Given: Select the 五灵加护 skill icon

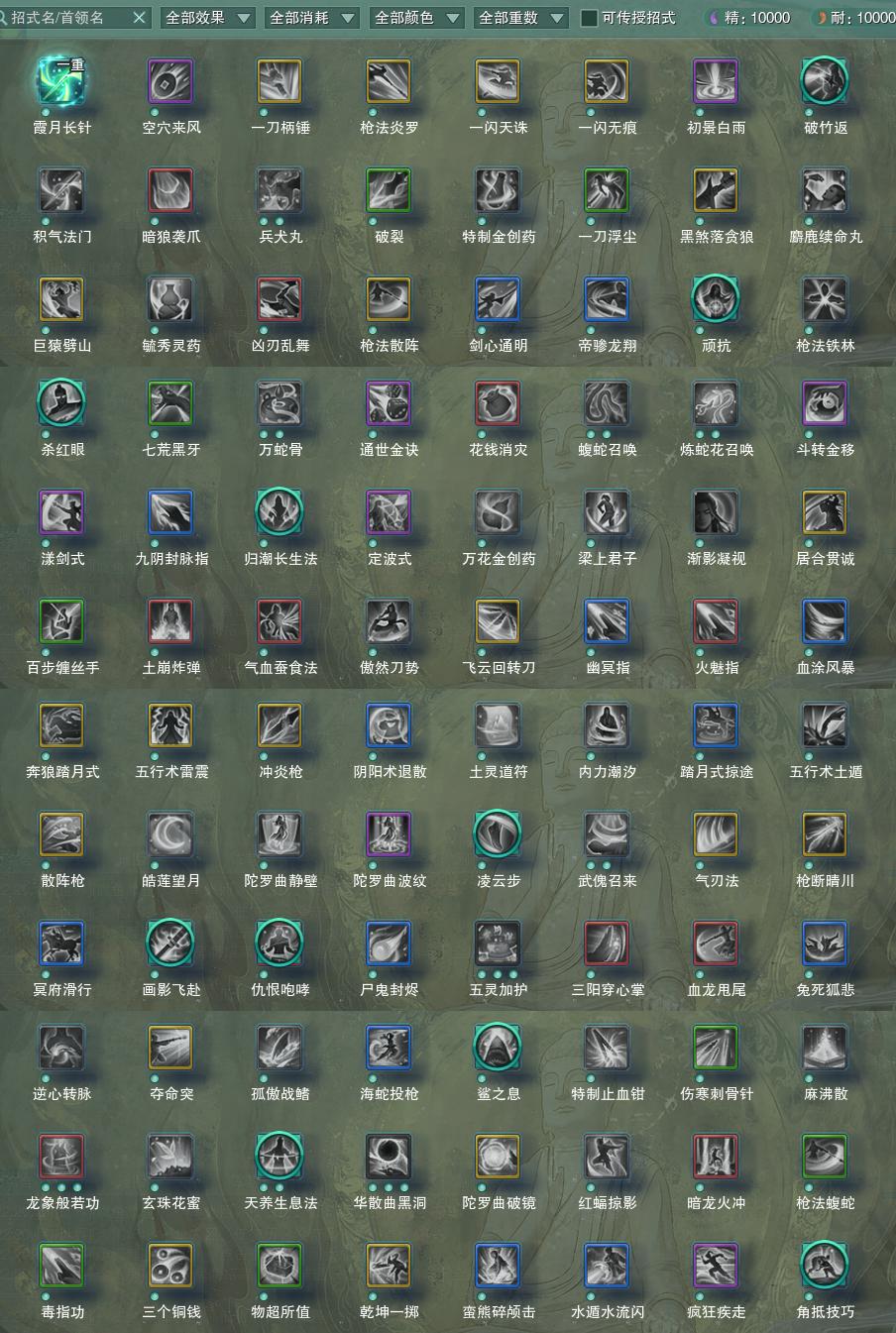Looking at the screenshot, I should [x=498, y=944].
